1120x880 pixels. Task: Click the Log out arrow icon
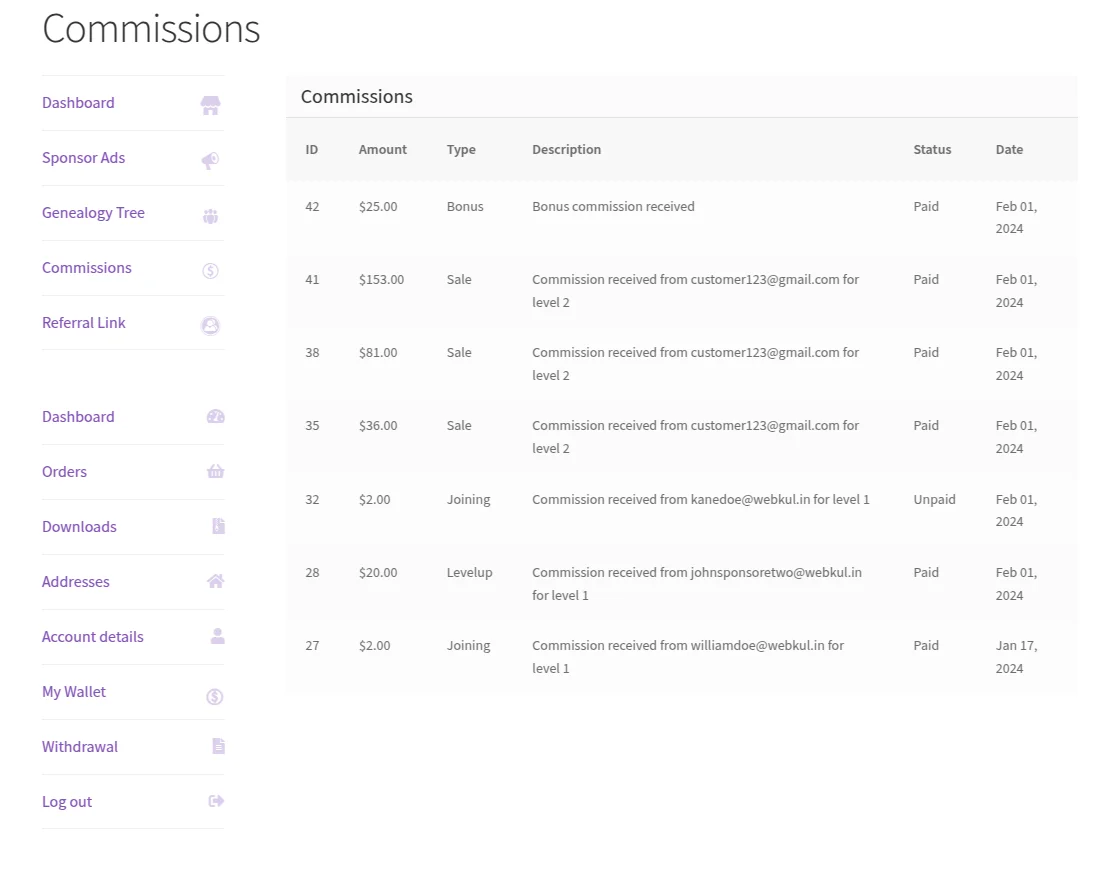tap(216, 801)
